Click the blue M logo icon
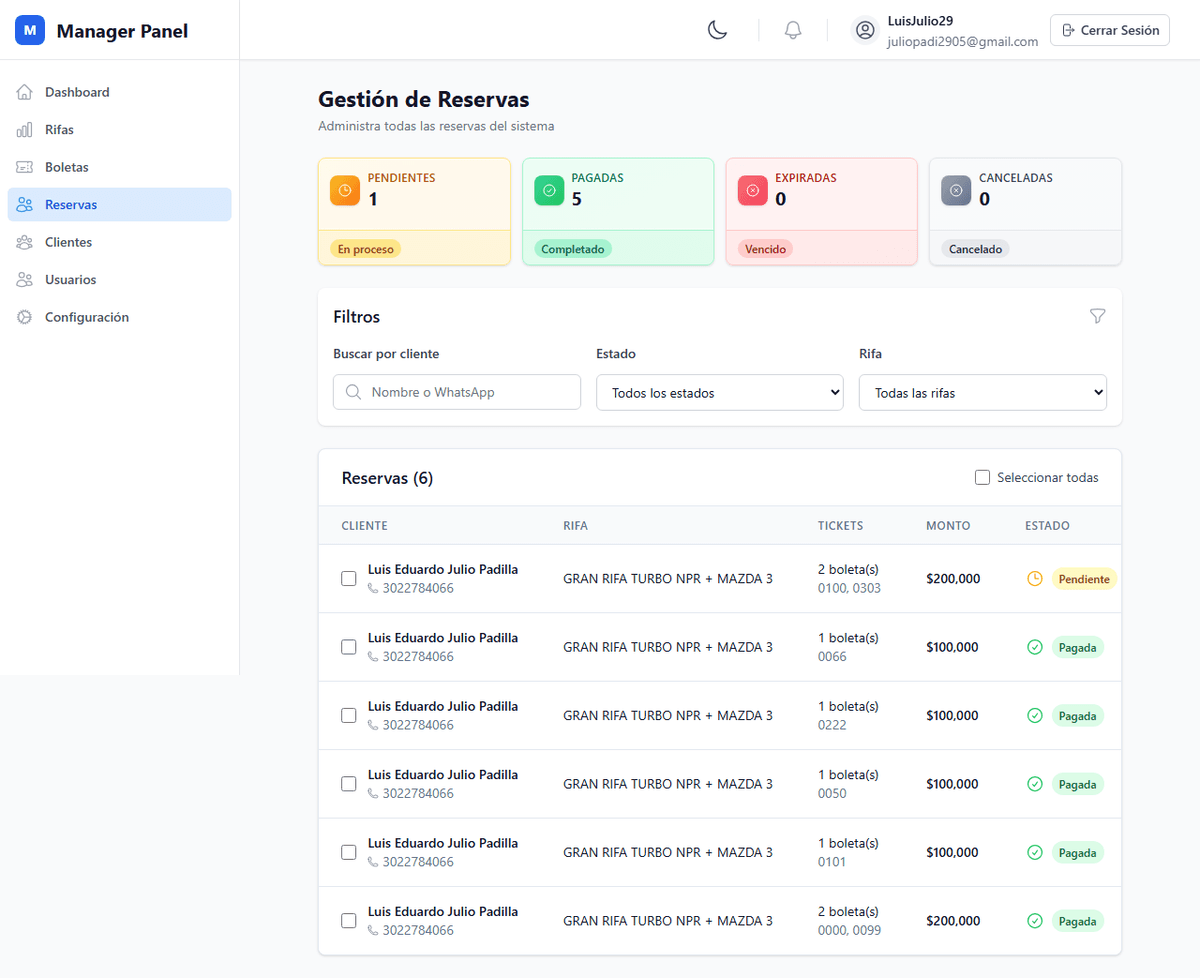1200x978 pixels. tap(30, 31)
